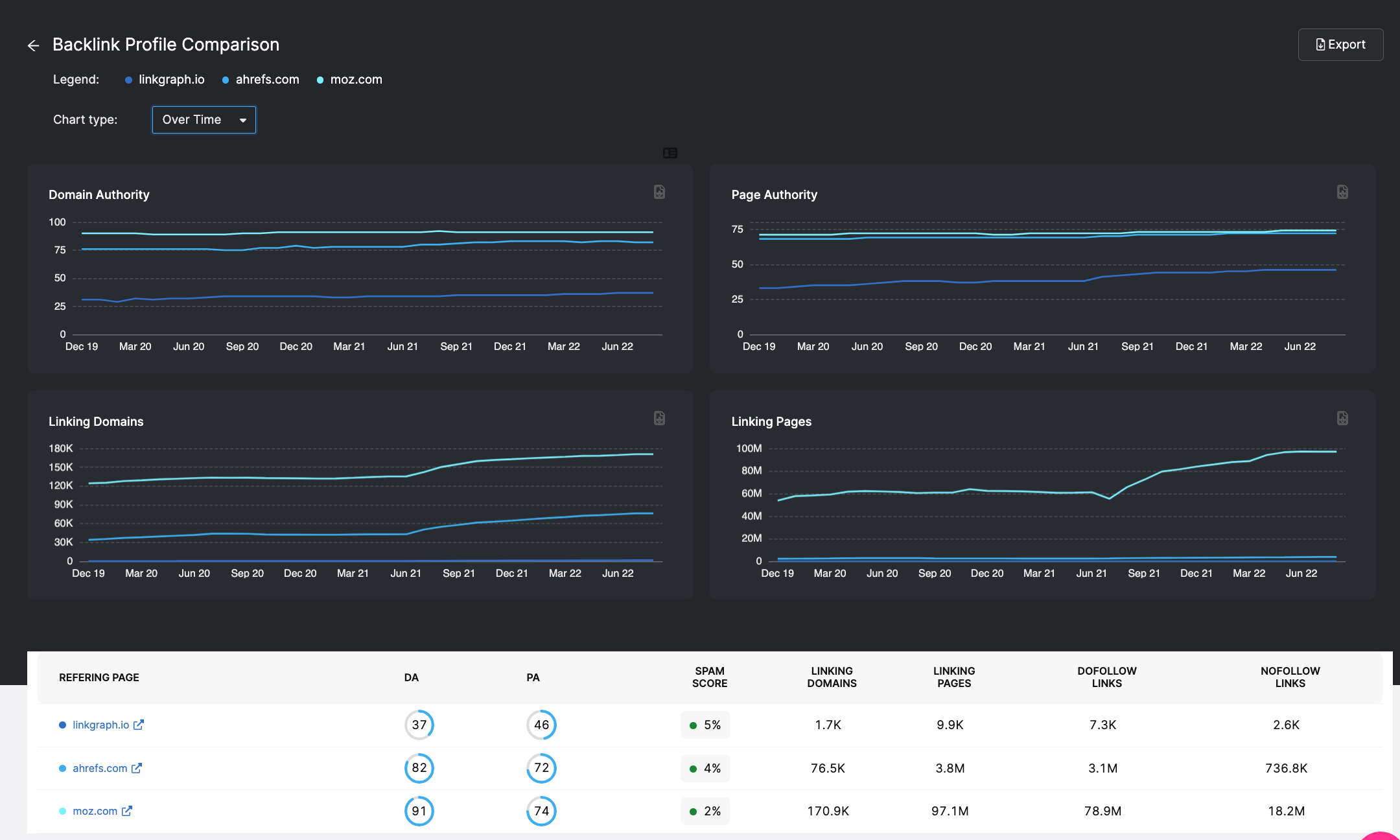Click the LINKING PAGES column header
Screen dimensions: 1400x840
pos(954,677)
